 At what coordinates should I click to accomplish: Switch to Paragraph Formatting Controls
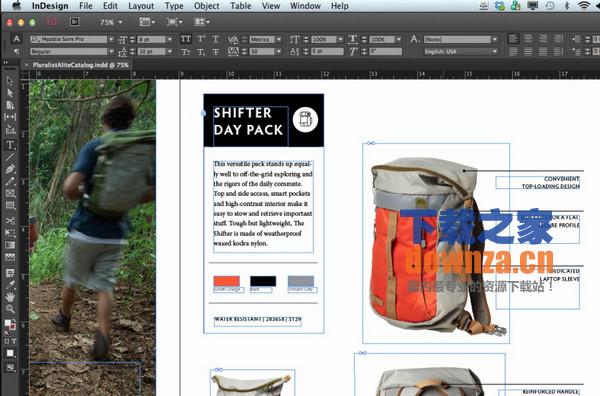pyautogui.click(x=16, y=51)
